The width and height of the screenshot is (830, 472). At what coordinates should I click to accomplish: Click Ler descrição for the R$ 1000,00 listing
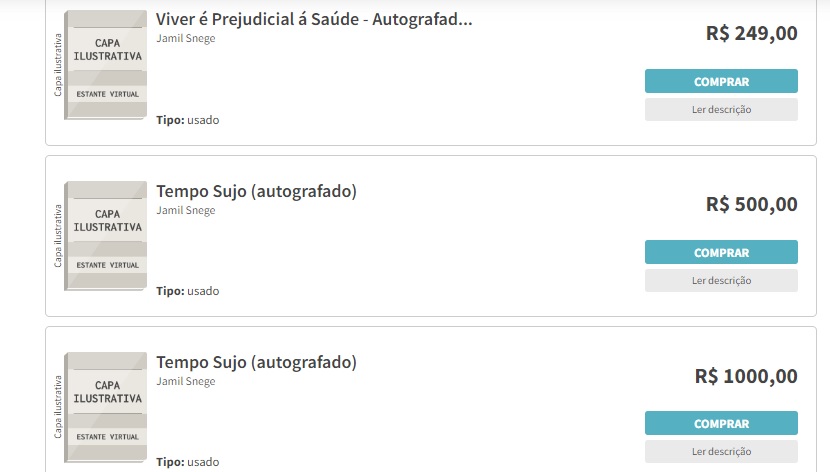(721, 451)
